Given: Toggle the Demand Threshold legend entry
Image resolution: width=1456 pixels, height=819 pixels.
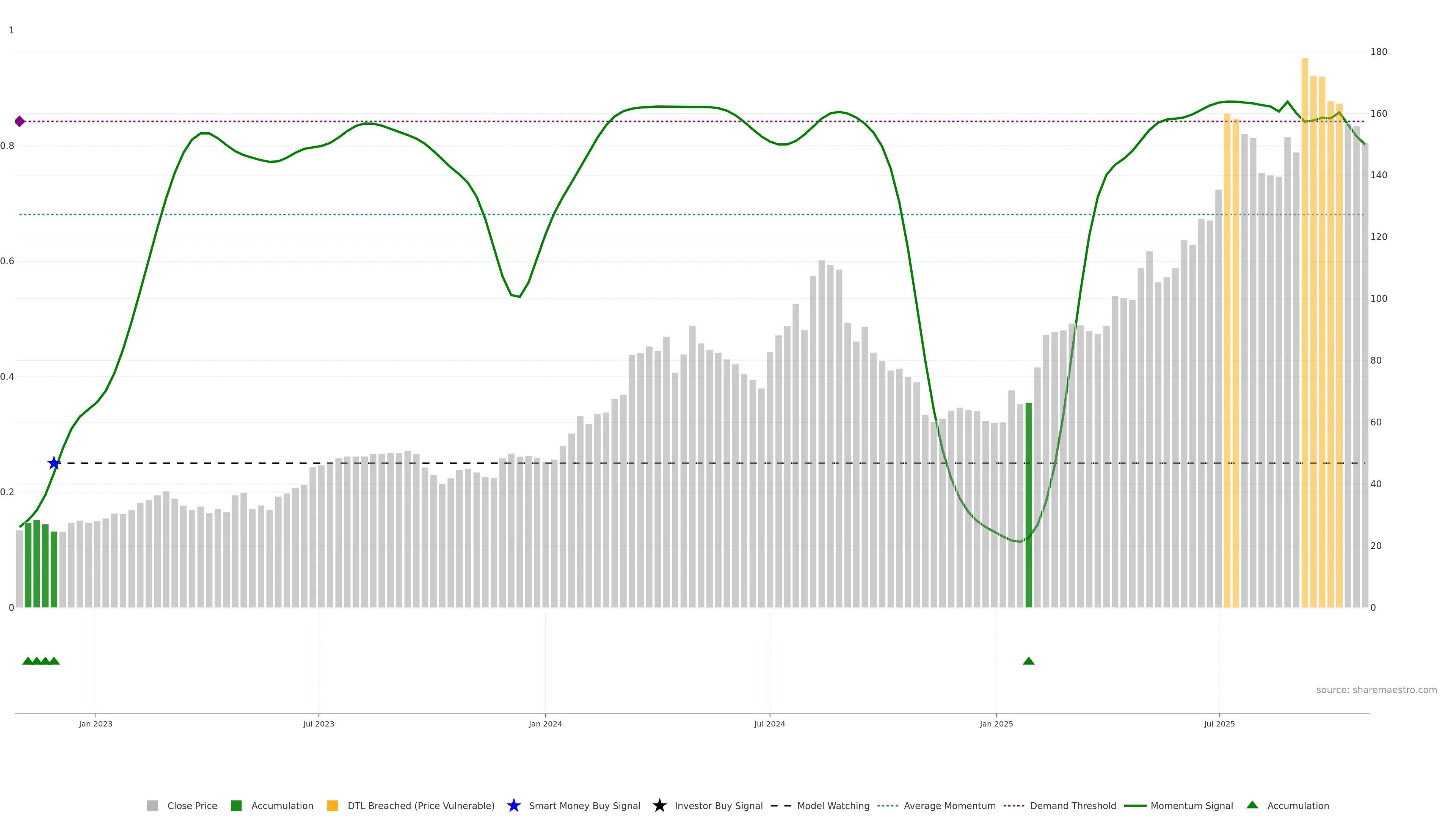Looking at the screenshot, I should (x=1073, y=806).
